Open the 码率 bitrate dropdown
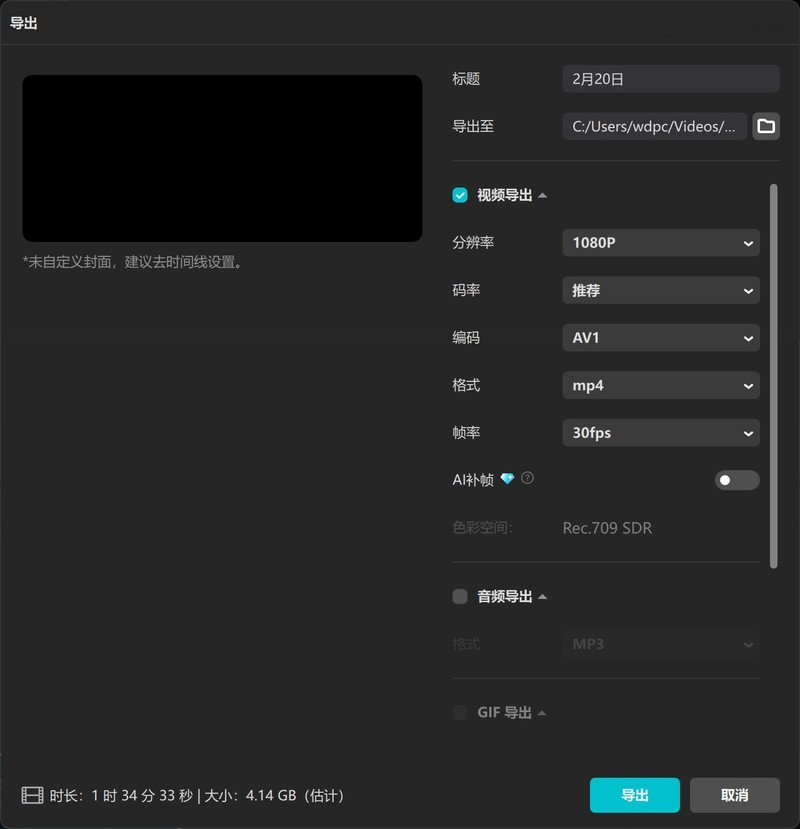 (x=660, y=290)
